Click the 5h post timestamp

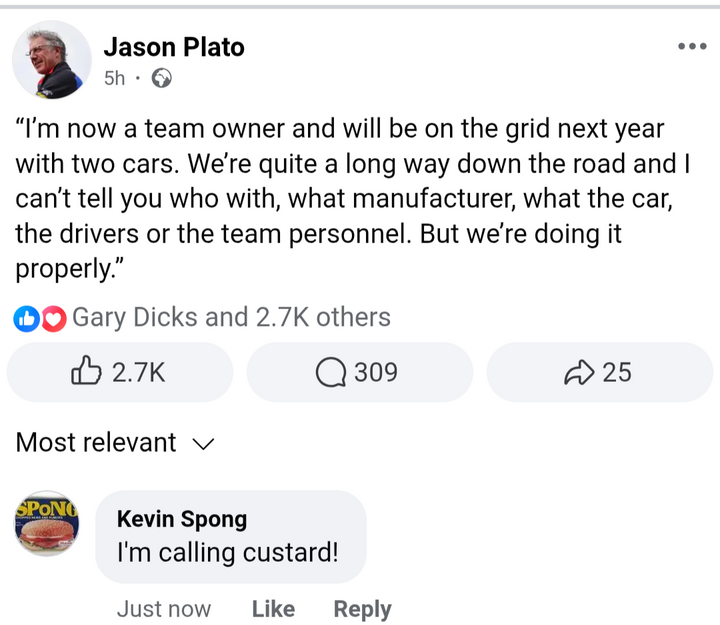114,78
